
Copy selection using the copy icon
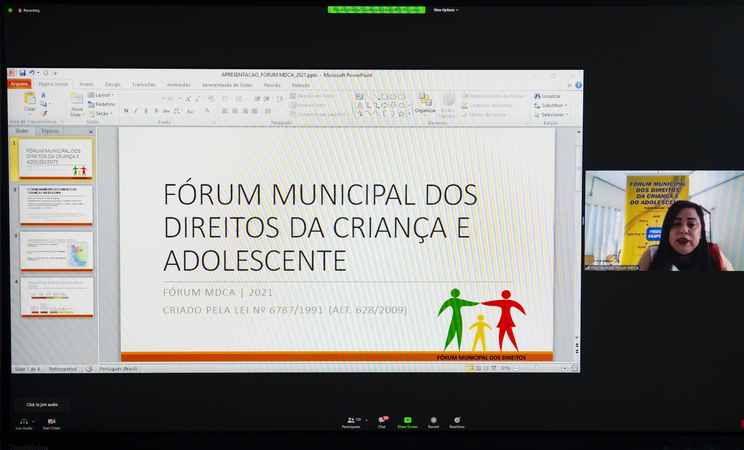point(44,104)
